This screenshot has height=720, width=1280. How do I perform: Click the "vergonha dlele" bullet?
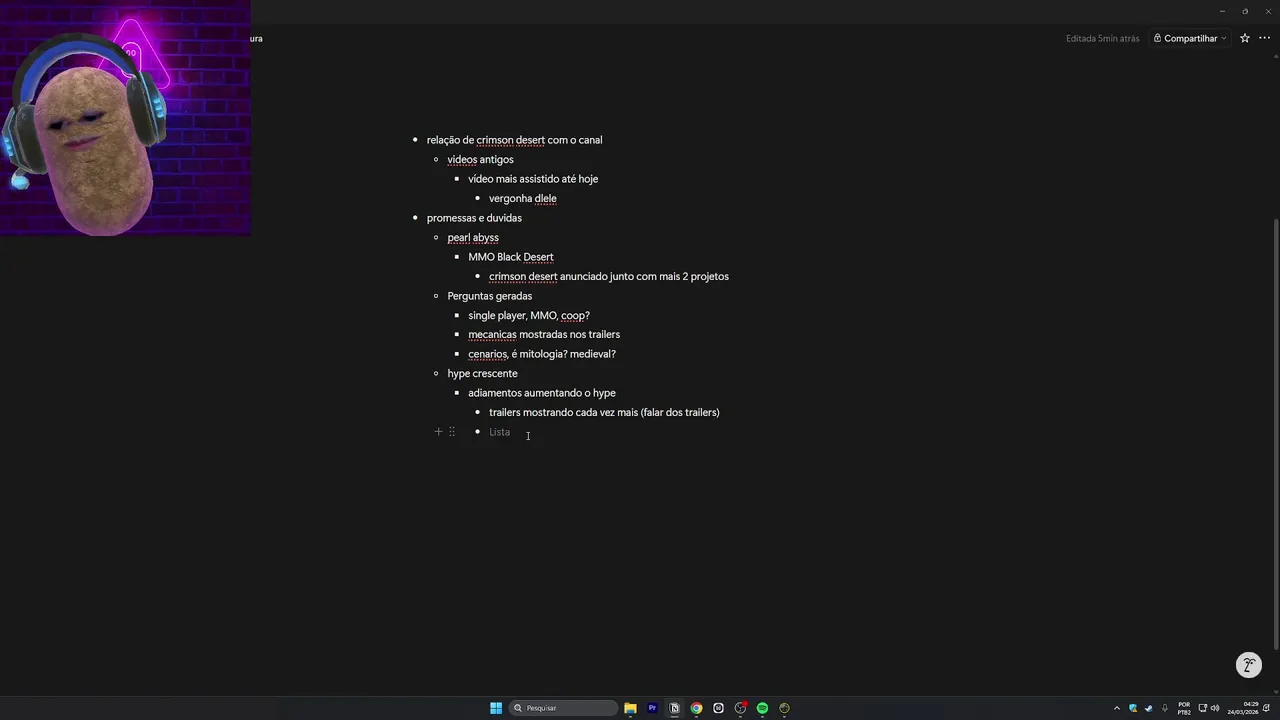[522, 198]
